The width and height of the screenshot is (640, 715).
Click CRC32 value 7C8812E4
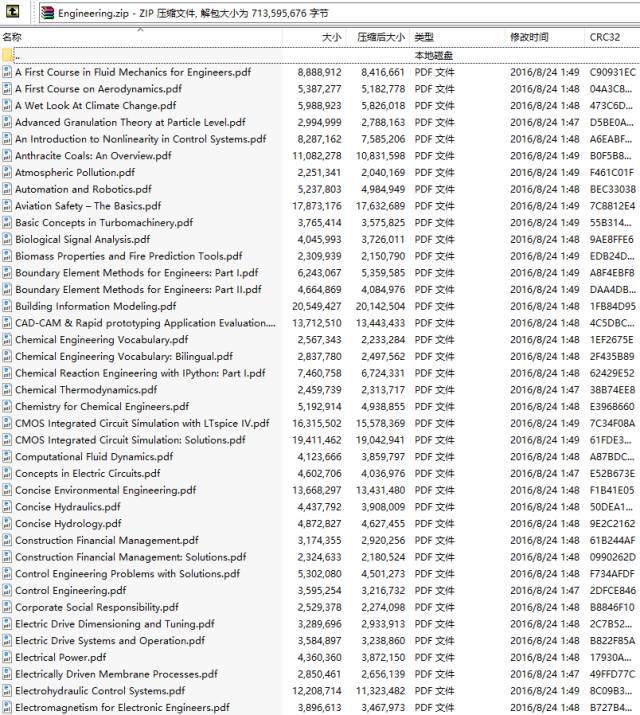click(612, 206)
